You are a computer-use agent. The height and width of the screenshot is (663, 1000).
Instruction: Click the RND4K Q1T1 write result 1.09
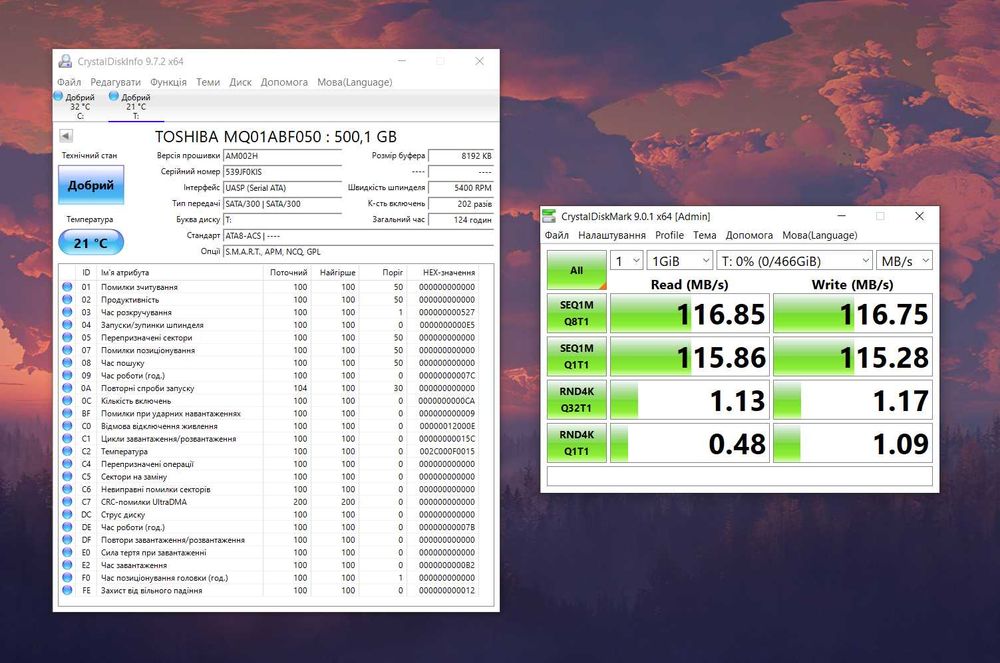[x=853, y=443]
